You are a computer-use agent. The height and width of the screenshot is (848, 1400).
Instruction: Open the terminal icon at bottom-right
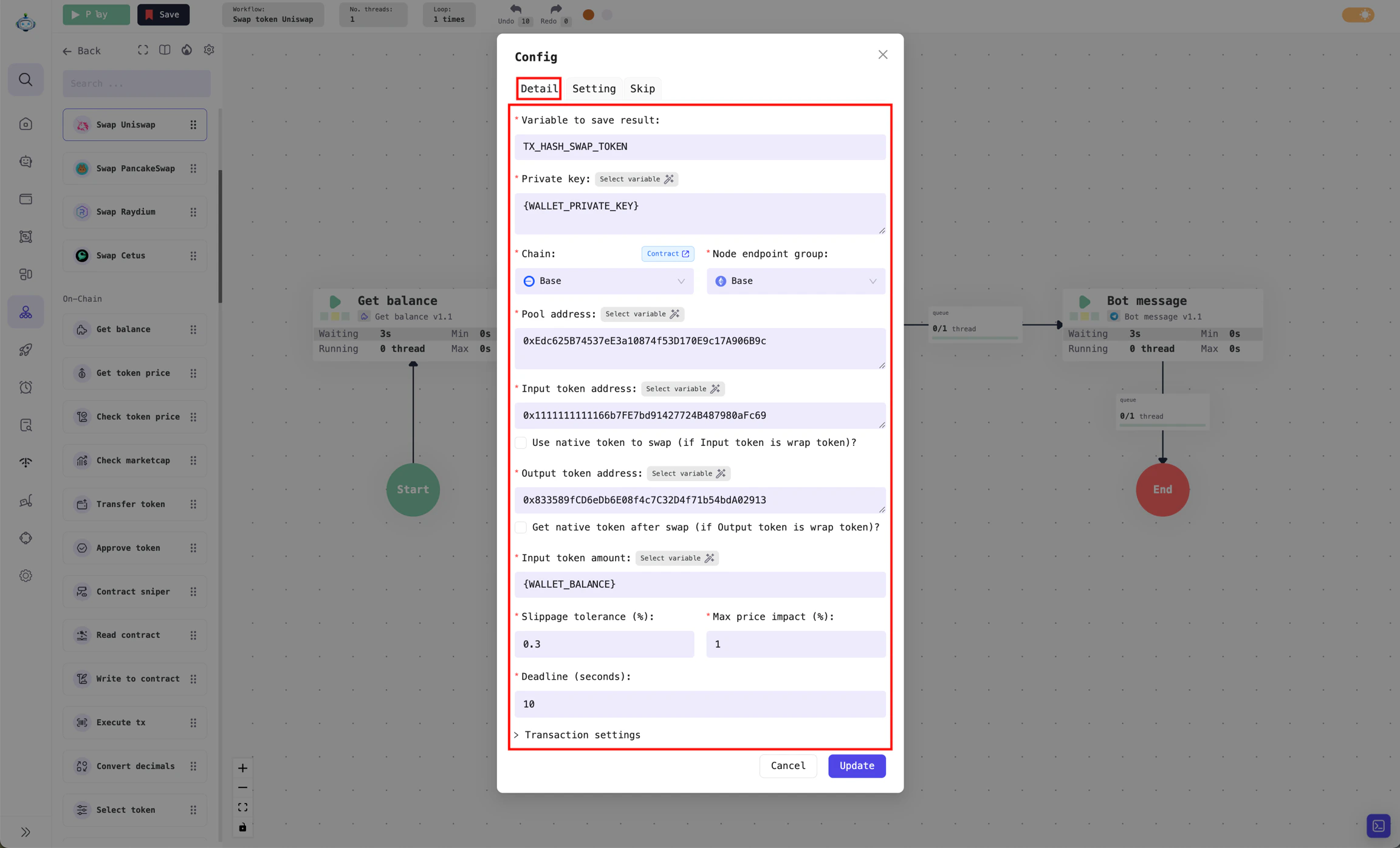(x=1378, y=826)
